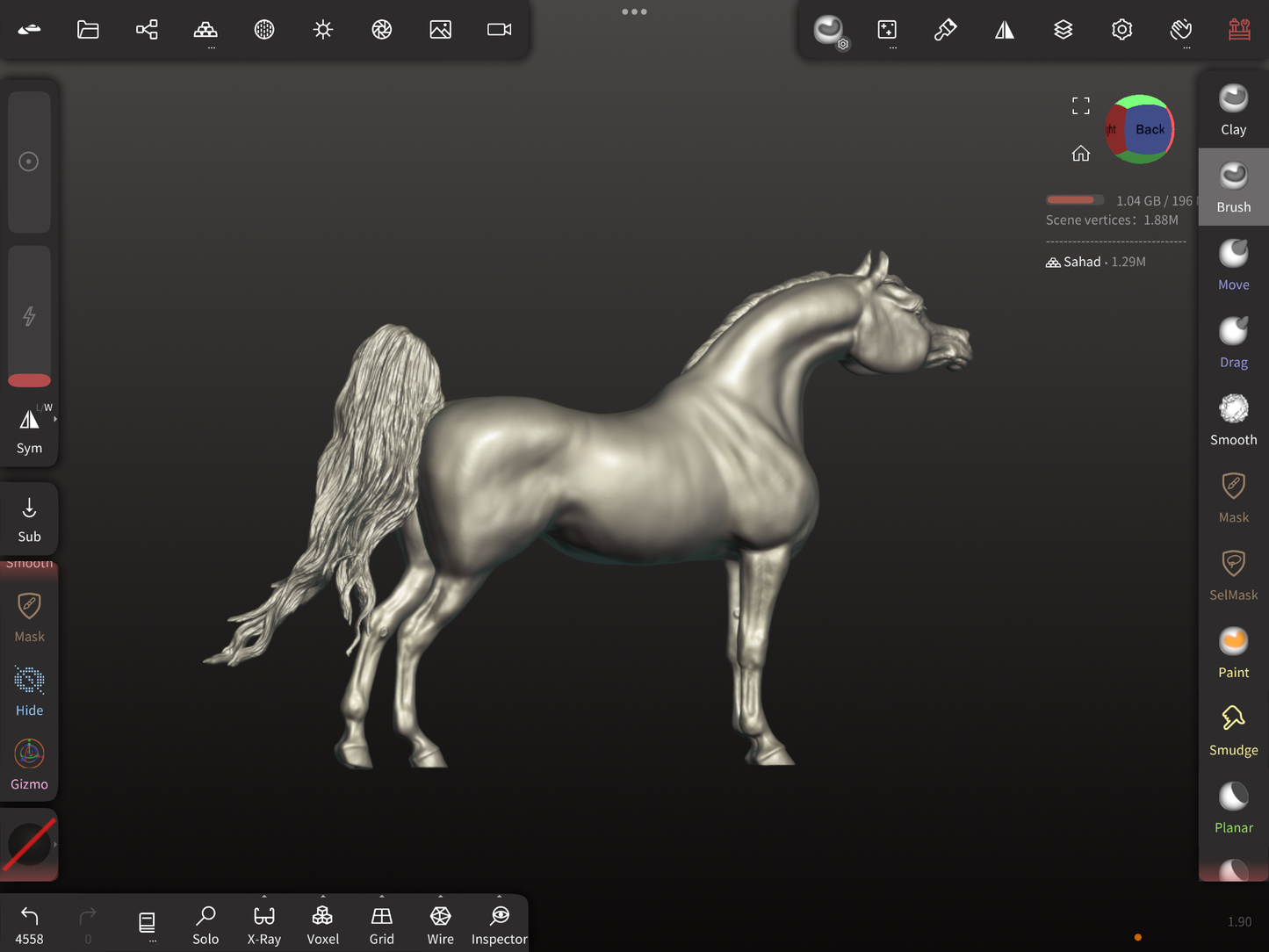
Task: Toggle Wire wireframe display
Action: pos(440,924)
